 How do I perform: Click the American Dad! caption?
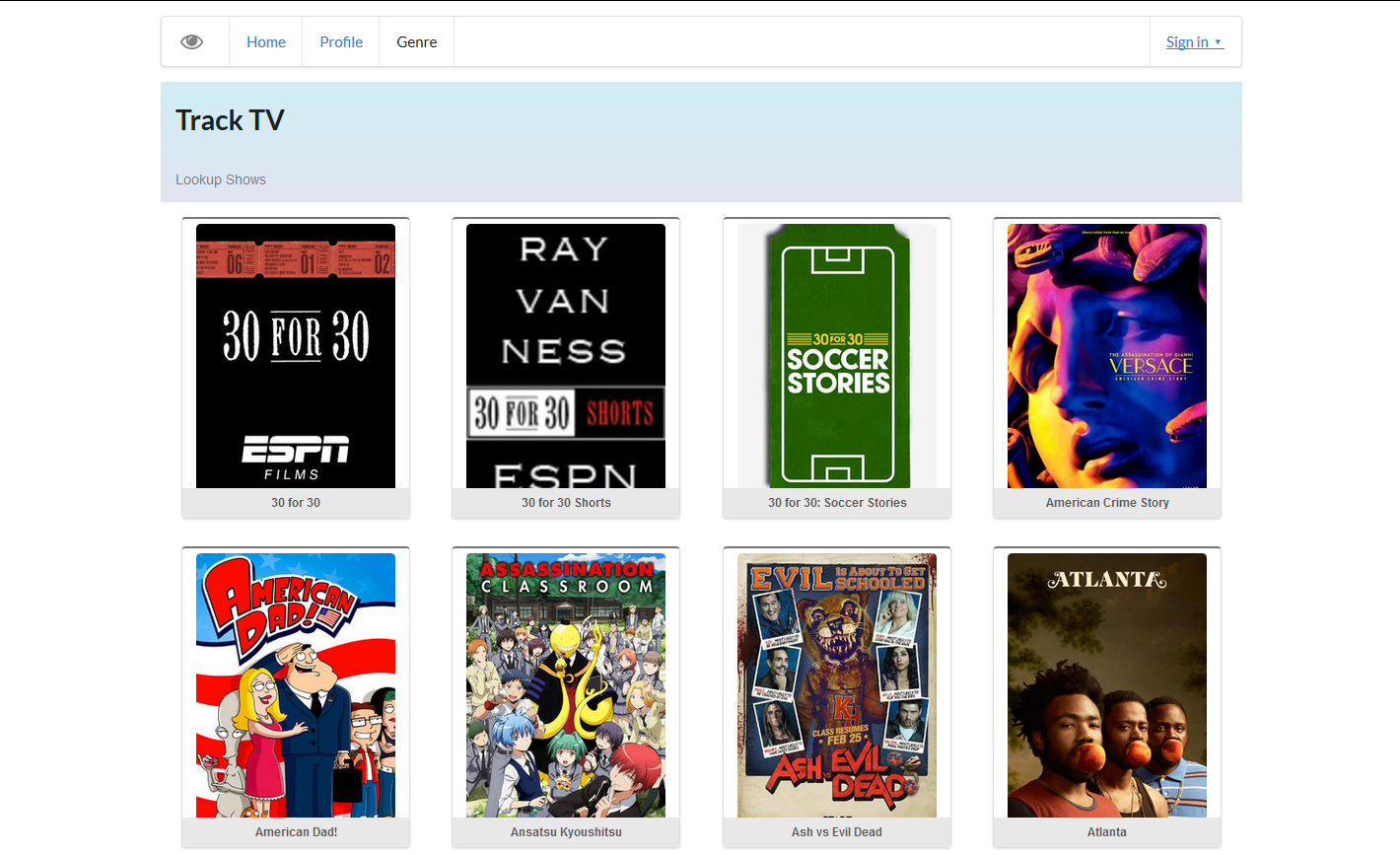click(296, 832)
